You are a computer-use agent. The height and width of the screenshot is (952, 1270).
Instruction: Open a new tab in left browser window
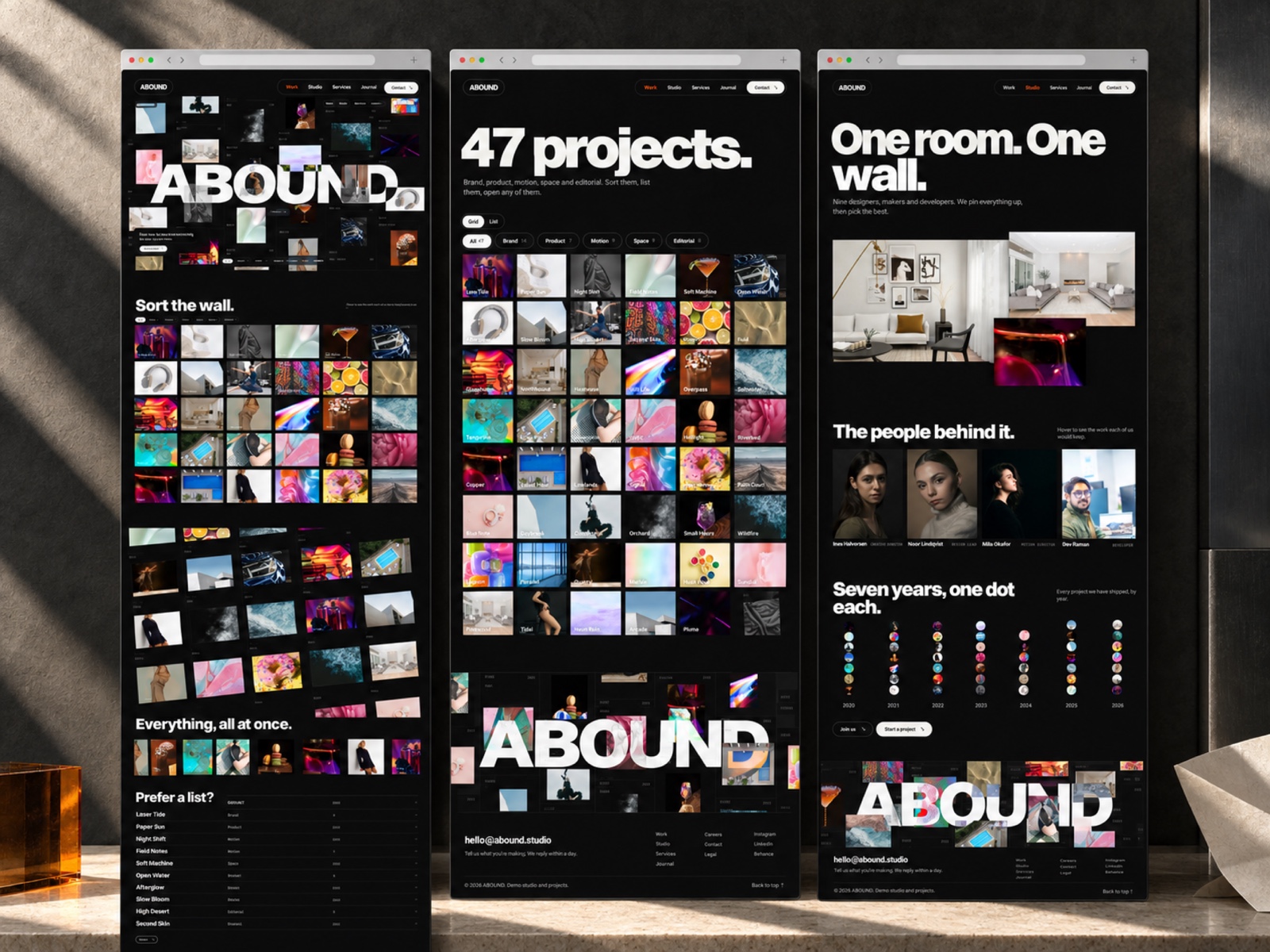414,60
